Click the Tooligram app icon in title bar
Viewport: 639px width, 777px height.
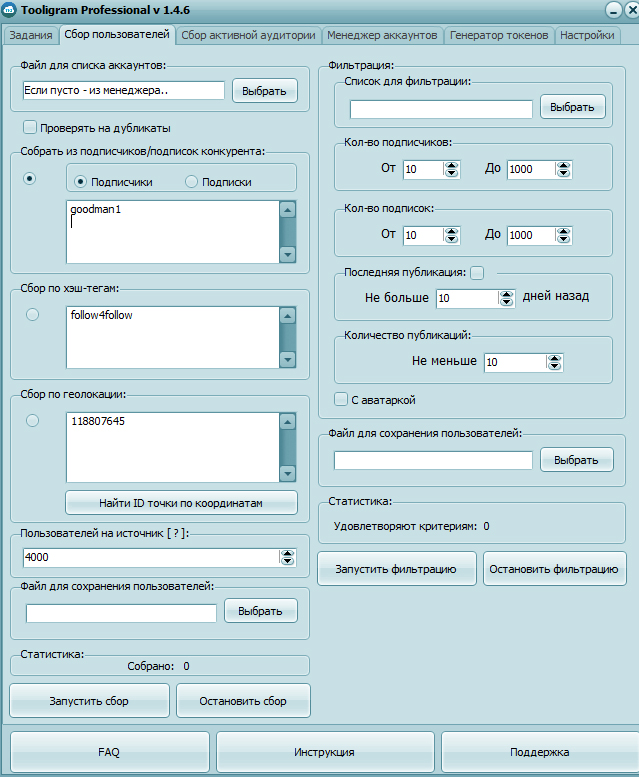click(9, 9)
